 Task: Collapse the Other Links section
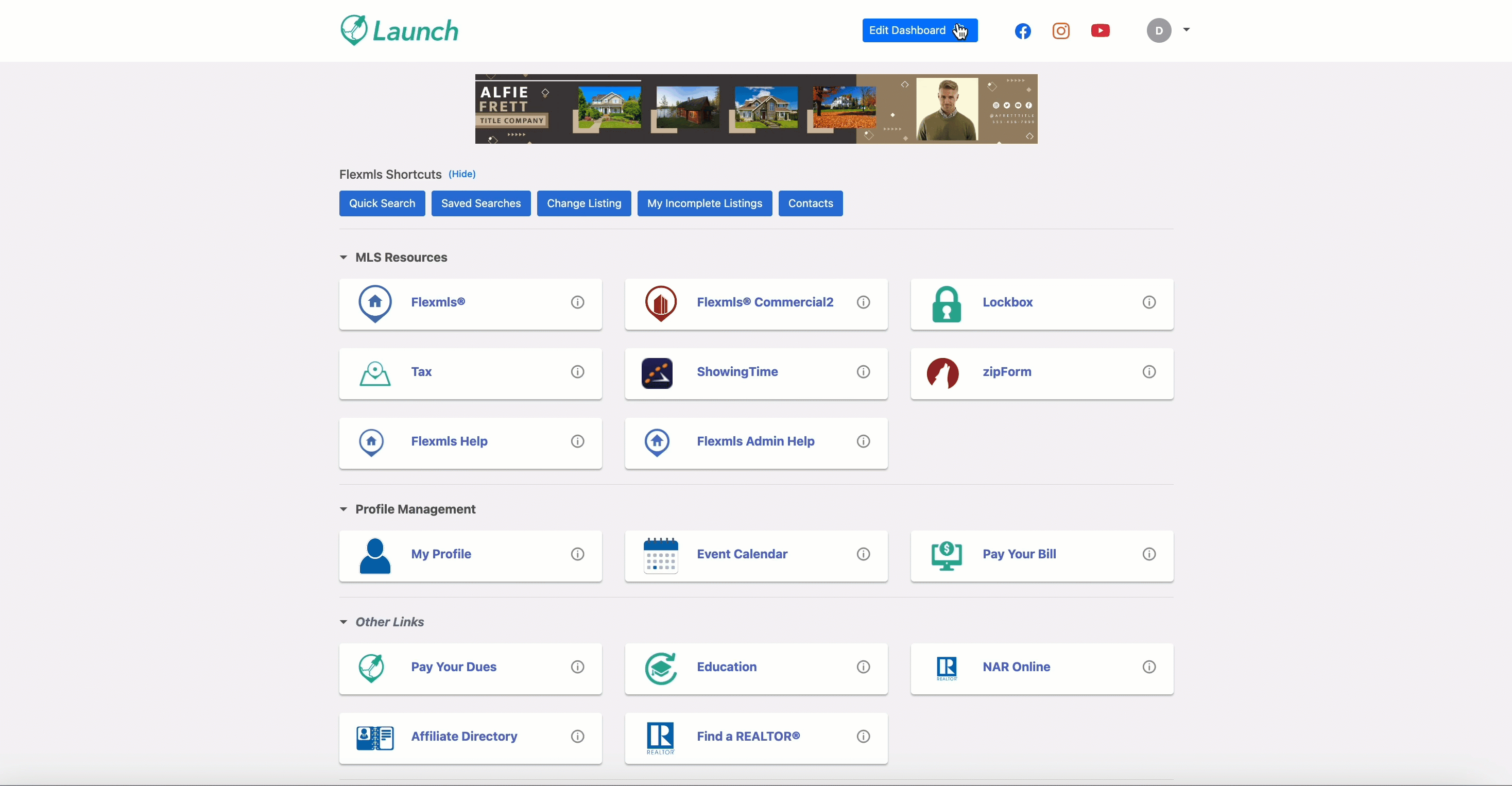[343, 622]
